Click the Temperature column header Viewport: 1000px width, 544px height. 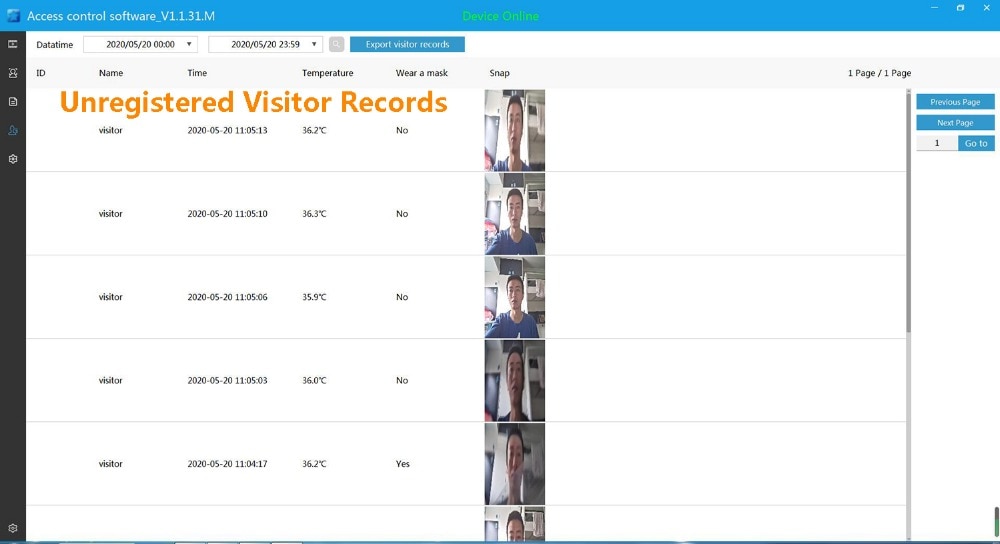tap(327, 73)
